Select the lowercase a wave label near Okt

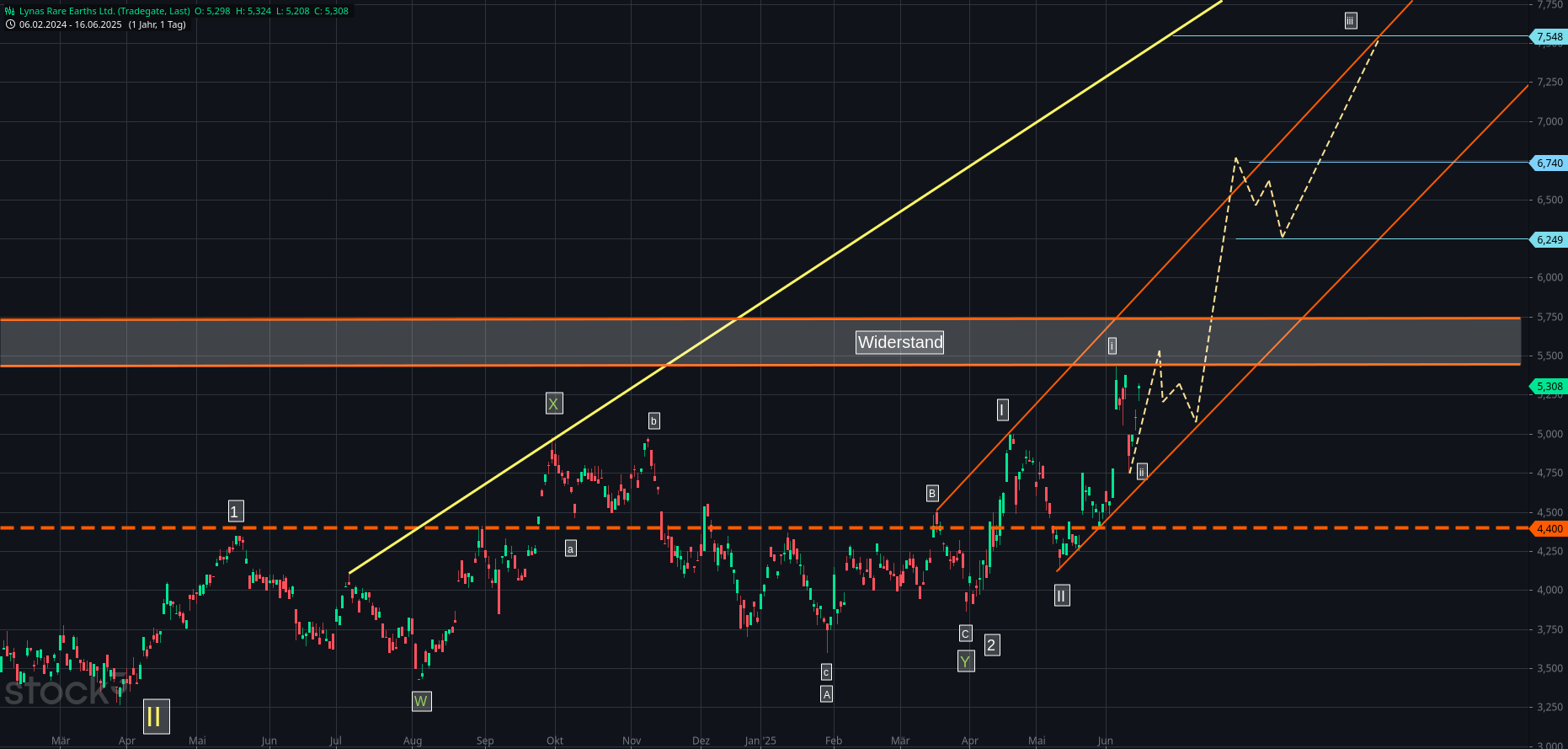point(570,548)
